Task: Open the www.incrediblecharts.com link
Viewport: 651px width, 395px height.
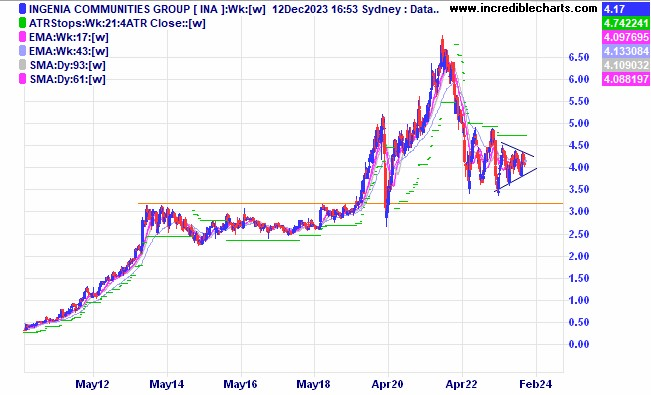Action: [x=524, y=8]
